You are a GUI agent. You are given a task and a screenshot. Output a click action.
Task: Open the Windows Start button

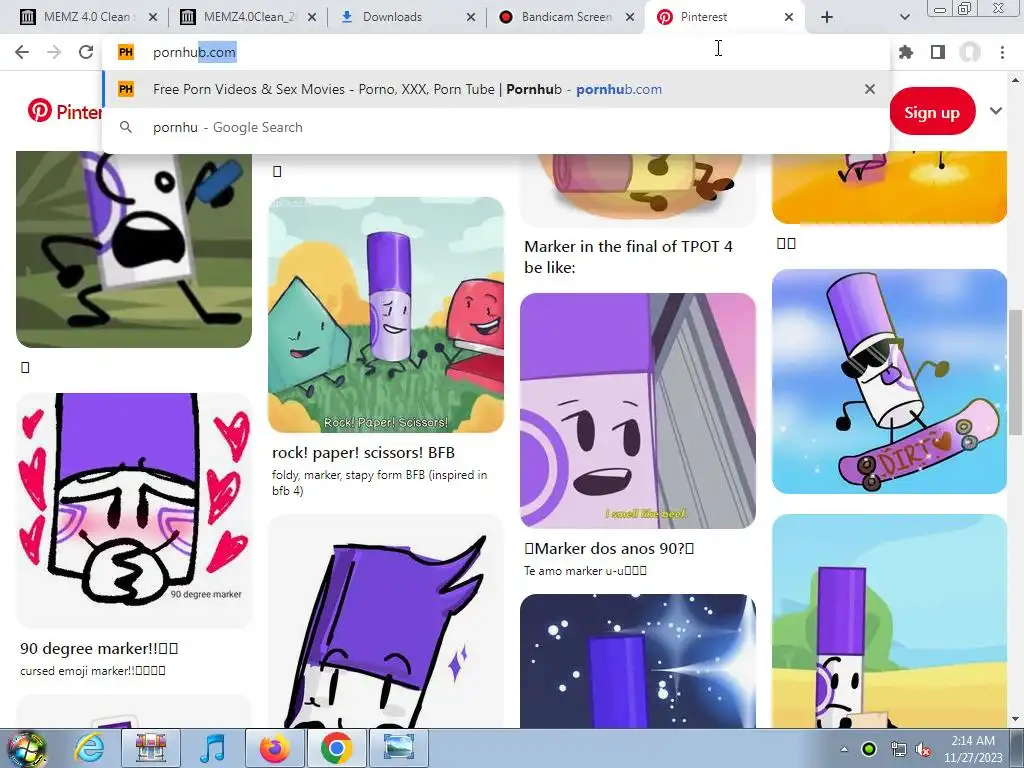tap(26, 748)
